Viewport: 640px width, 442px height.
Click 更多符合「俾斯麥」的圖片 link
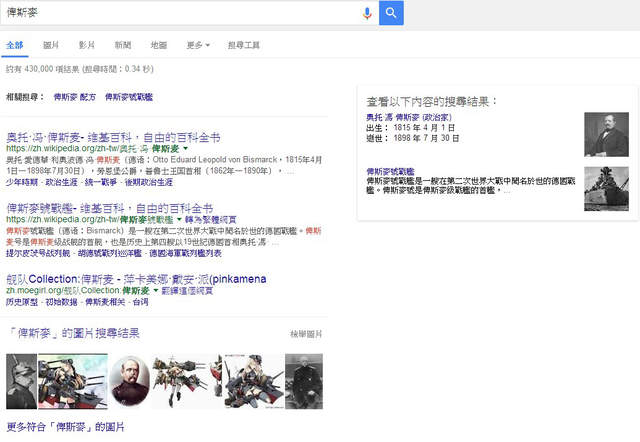(65, 427)
